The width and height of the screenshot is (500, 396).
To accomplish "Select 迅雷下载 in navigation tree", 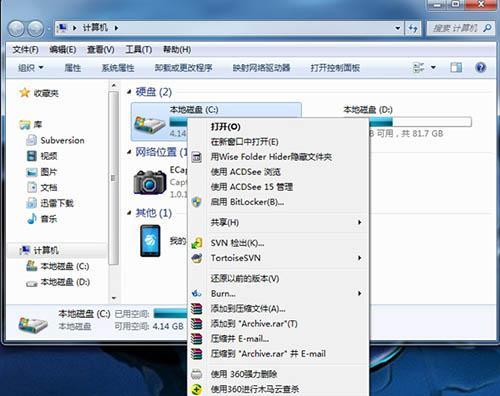I will coord(57,203).
